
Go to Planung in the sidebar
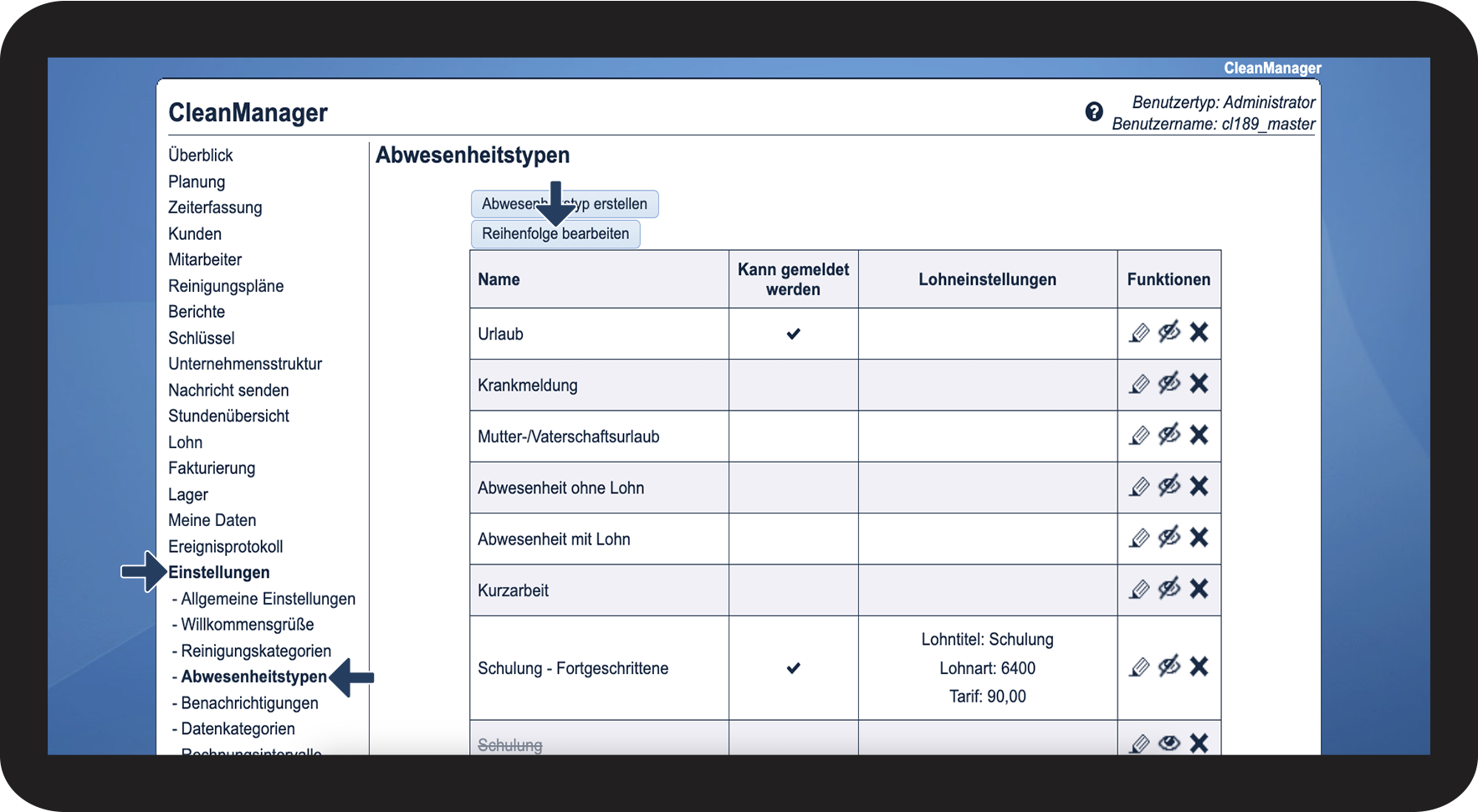click(x=197, y=182)
